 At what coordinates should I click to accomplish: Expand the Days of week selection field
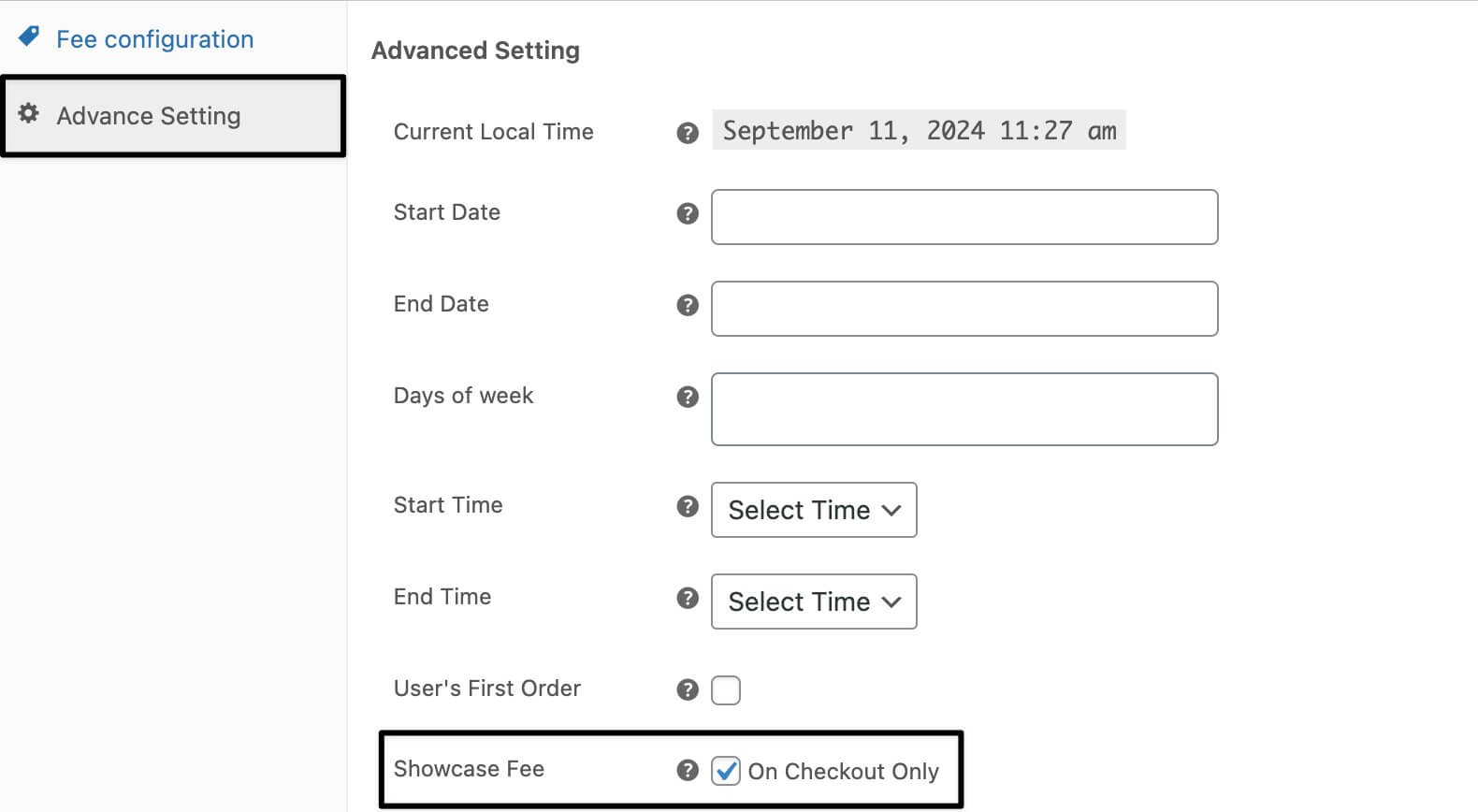point(964,409)
